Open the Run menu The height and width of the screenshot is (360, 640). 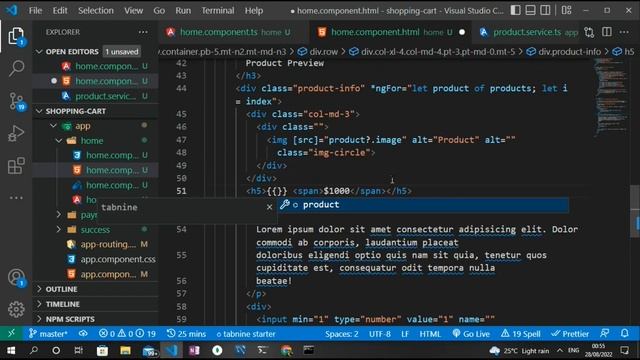[x=183, y=10]
